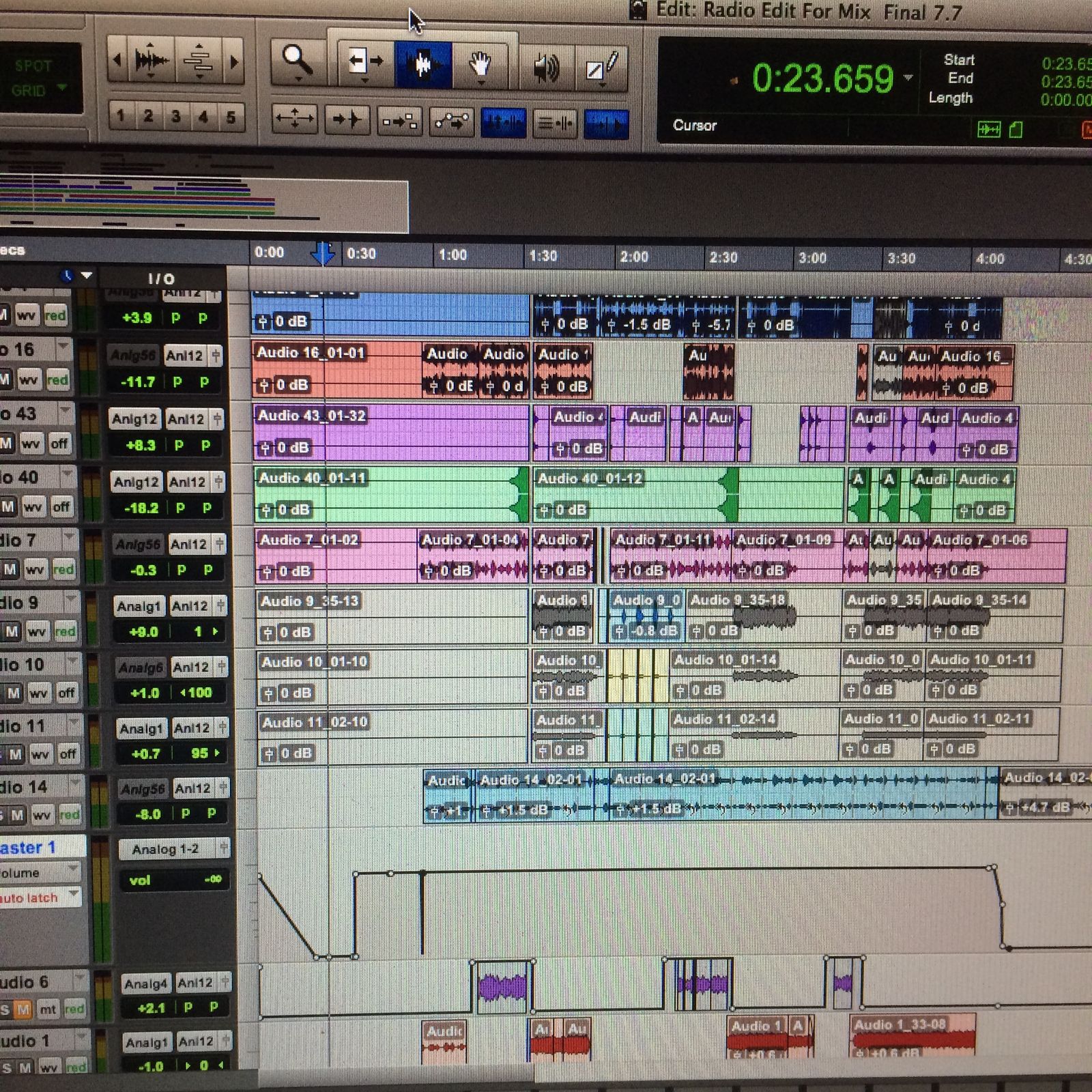Select the Zoomer magnifying glass tool
Image resolution: width=1092 pixels, height=1092 pixels.
click(298, 63)
